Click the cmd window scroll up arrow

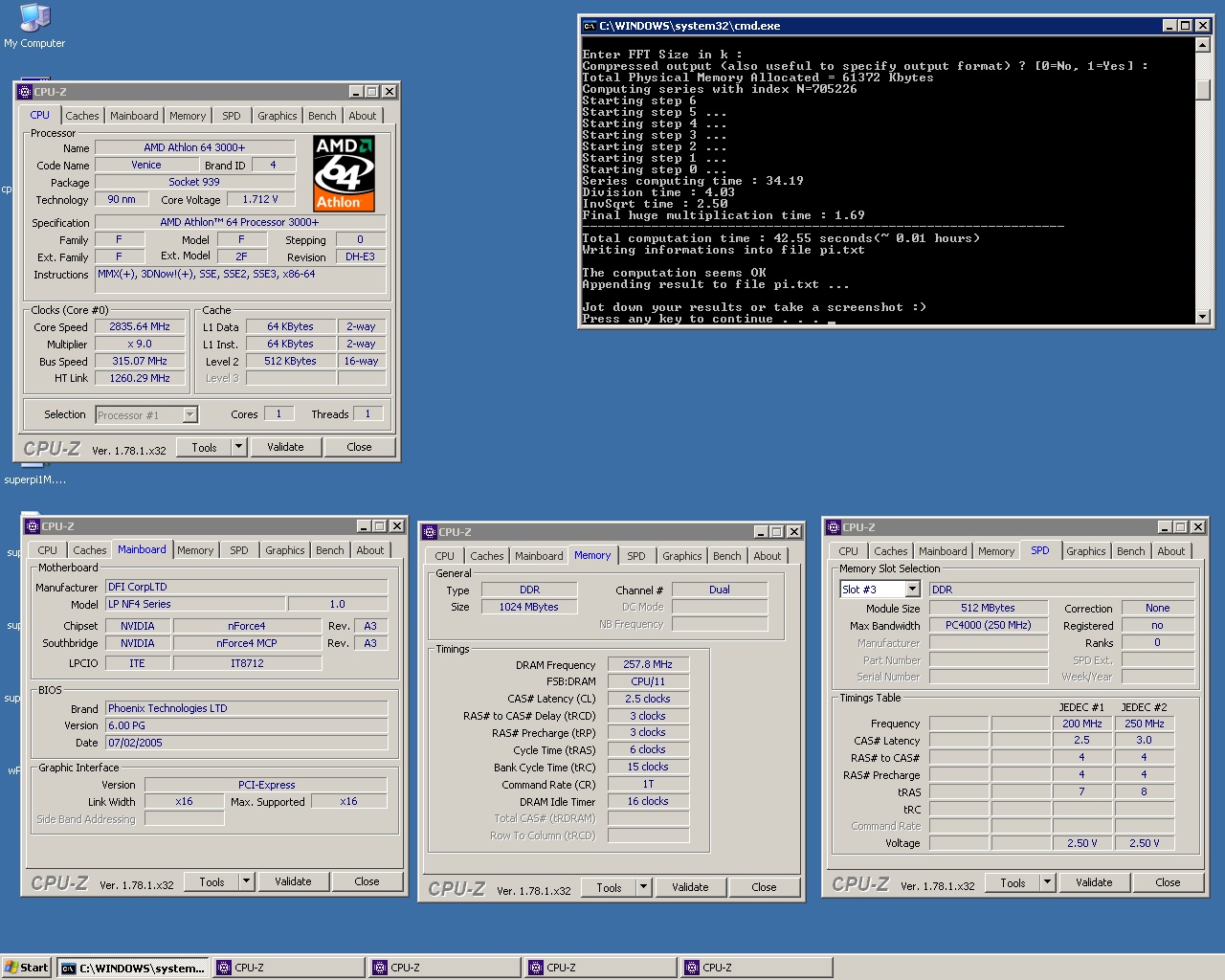coord(1203,45)
